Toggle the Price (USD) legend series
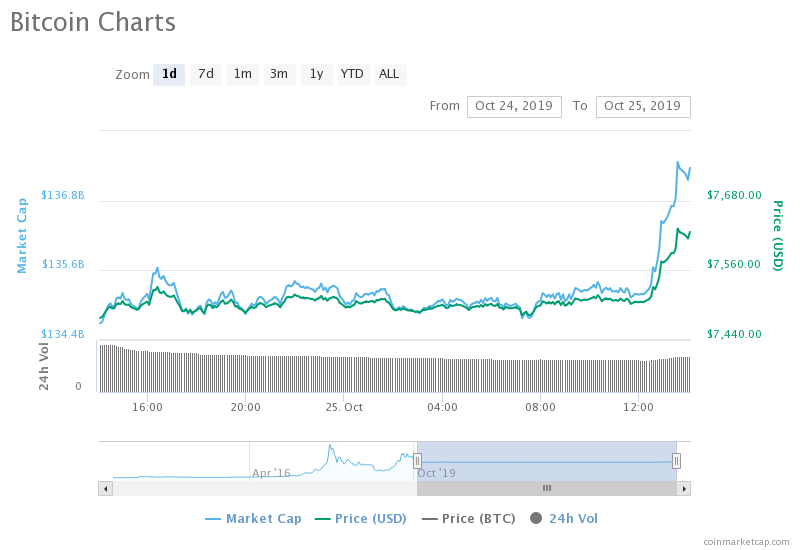This screenshot has width=800, height=550. [361, 519]
